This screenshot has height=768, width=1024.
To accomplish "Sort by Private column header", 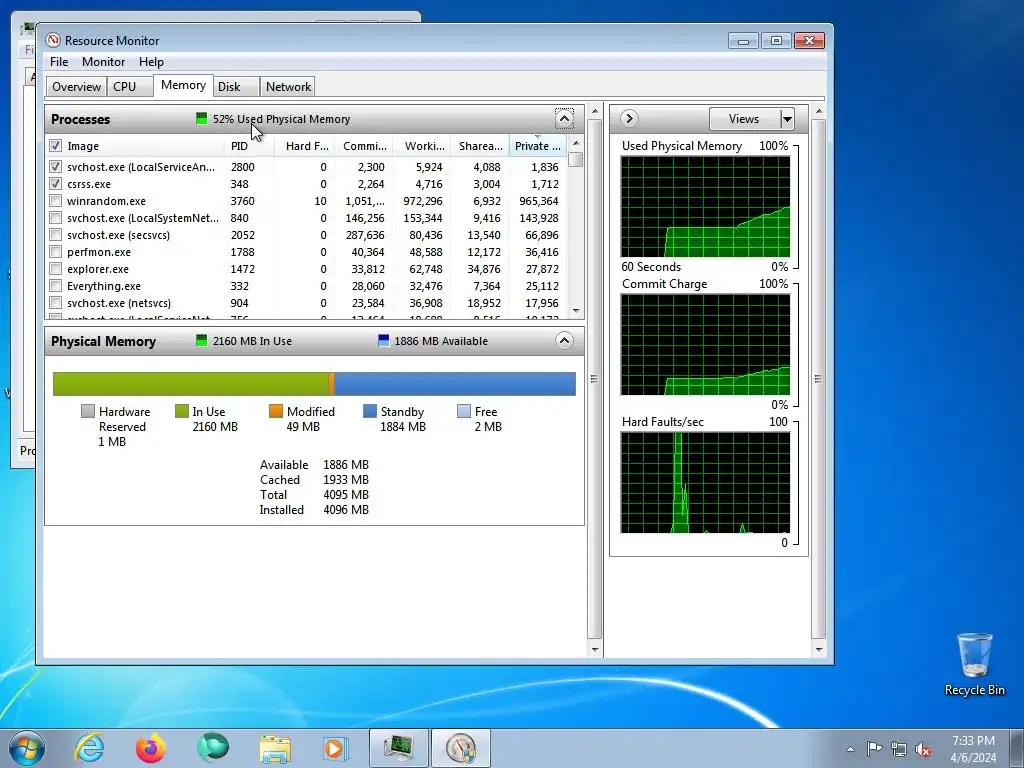I will (537, 146).
